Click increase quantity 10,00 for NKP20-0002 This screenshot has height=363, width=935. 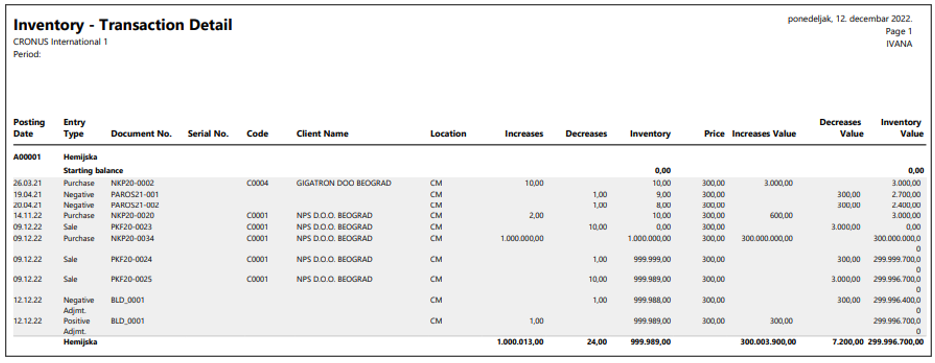534,183
